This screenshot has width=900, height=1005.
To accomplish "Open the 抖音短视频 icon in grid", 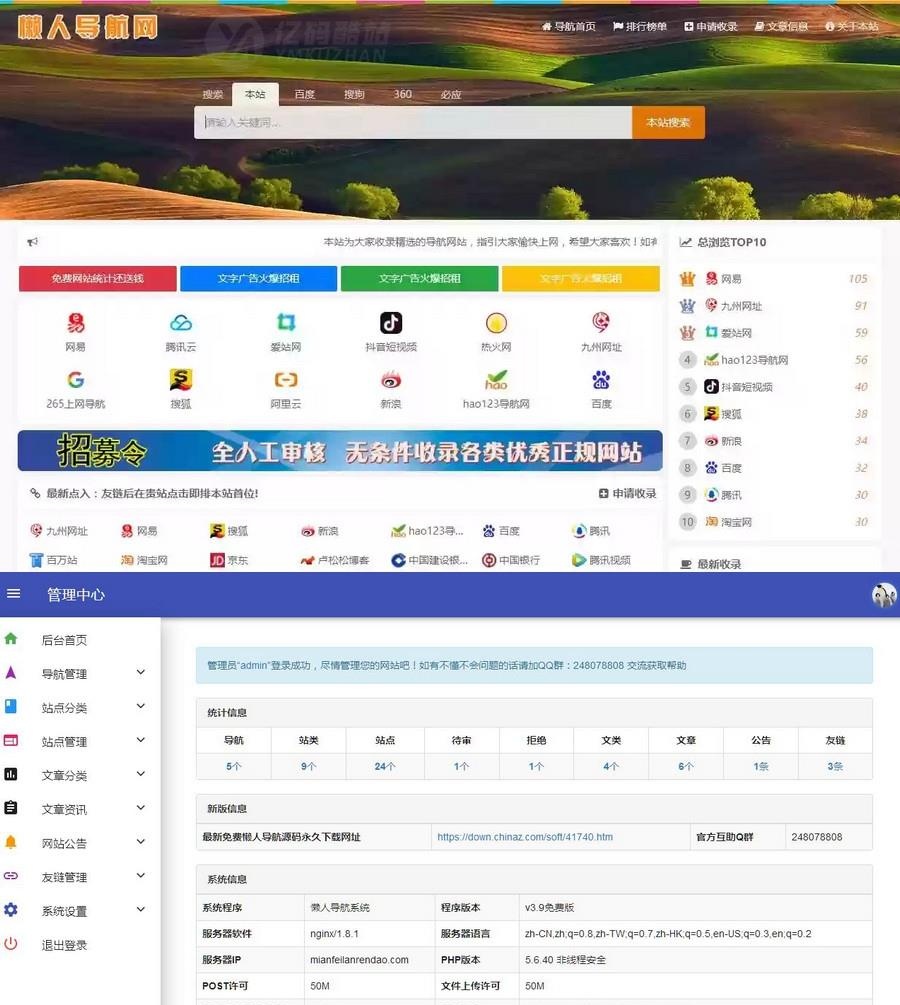I will pos(391,322).
